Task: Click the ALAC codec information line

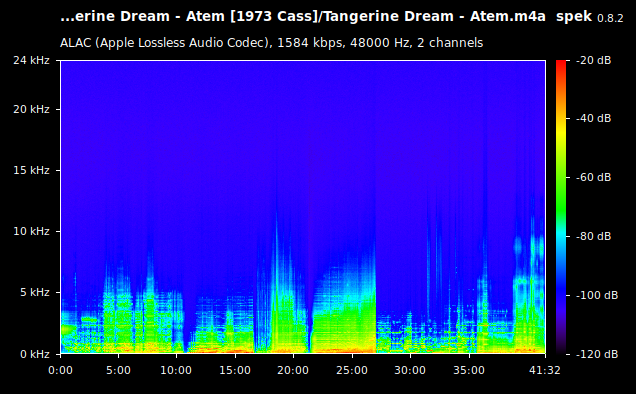Action: click(x=271, y=43)
